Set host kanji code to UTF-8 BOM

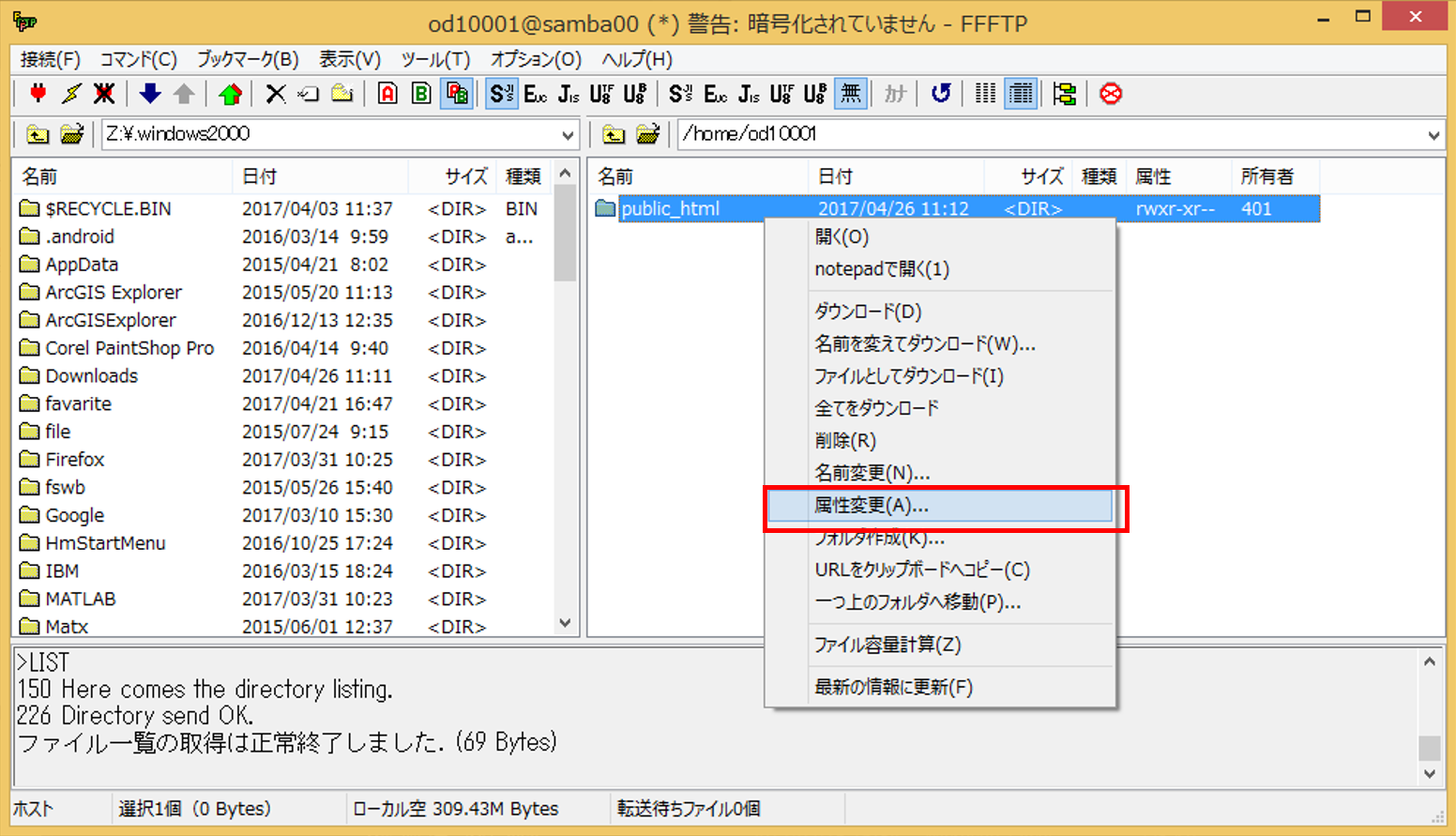pos(815,94)
